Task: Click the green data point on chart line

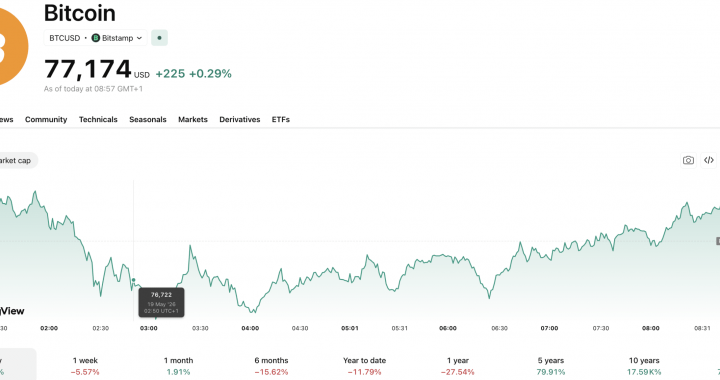Action: pos(134,279)
